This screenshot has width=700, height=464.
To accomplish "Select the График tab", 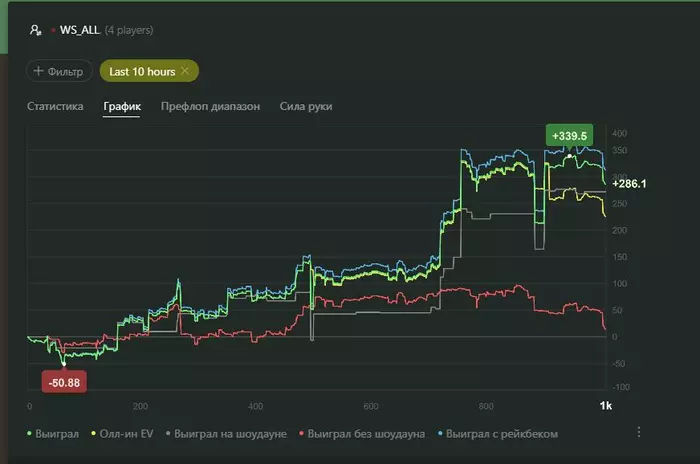I will pyautogui.click(x=122, y=106).
